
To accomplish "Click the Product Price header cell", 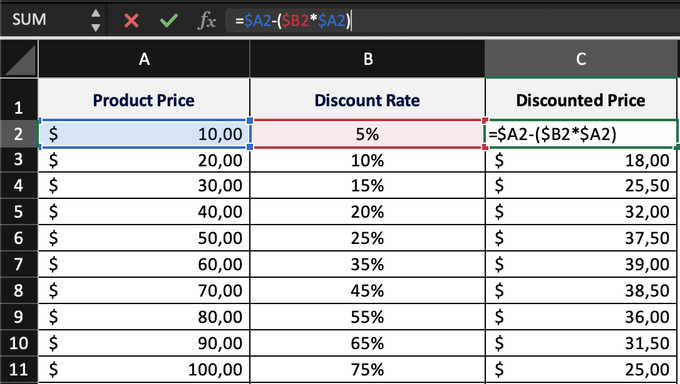I will click(144, 99).
